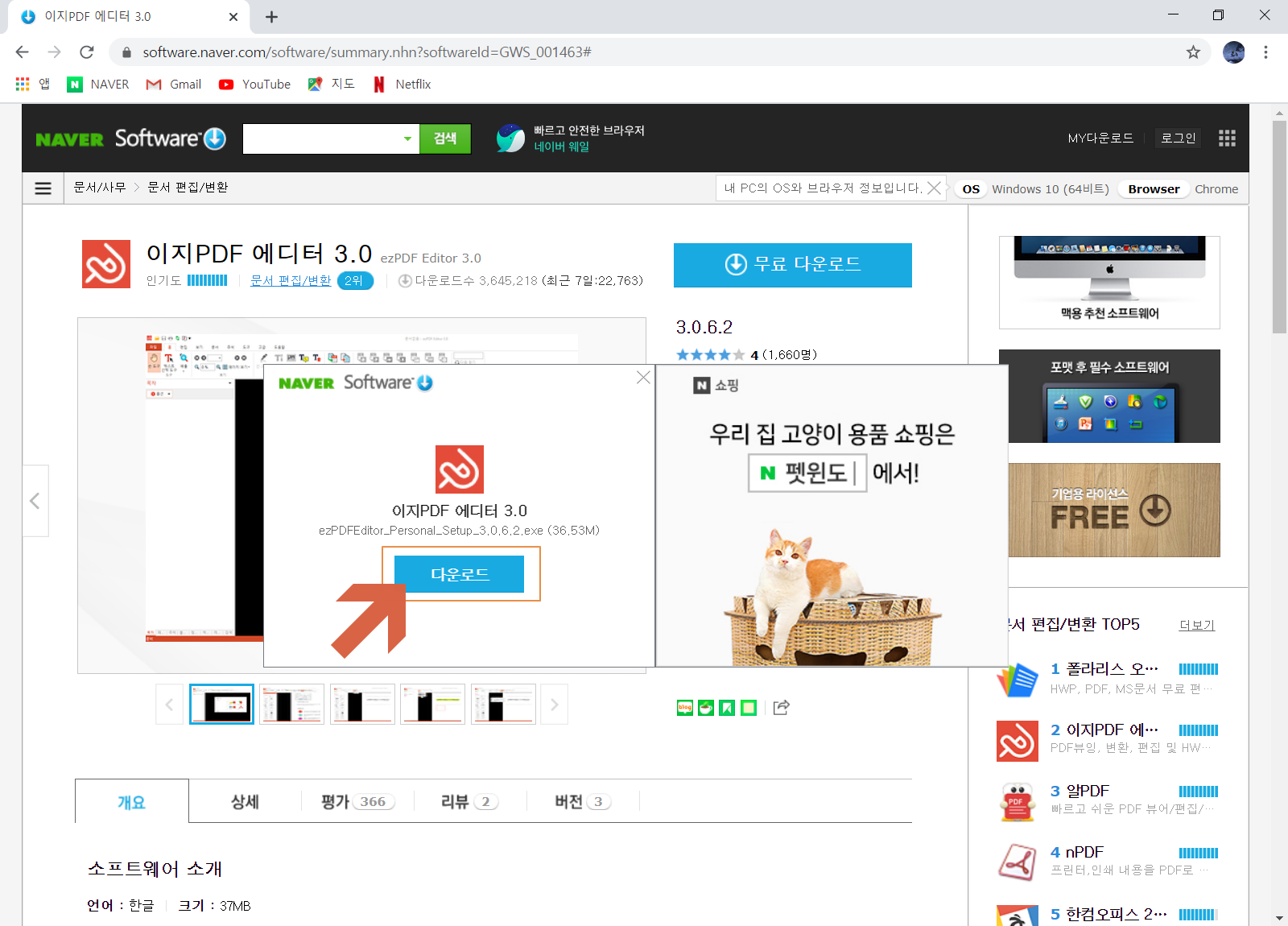This screenshot has height=926, width=1288.
Task: Close the NAVER Software download popup
Action: 643,377
